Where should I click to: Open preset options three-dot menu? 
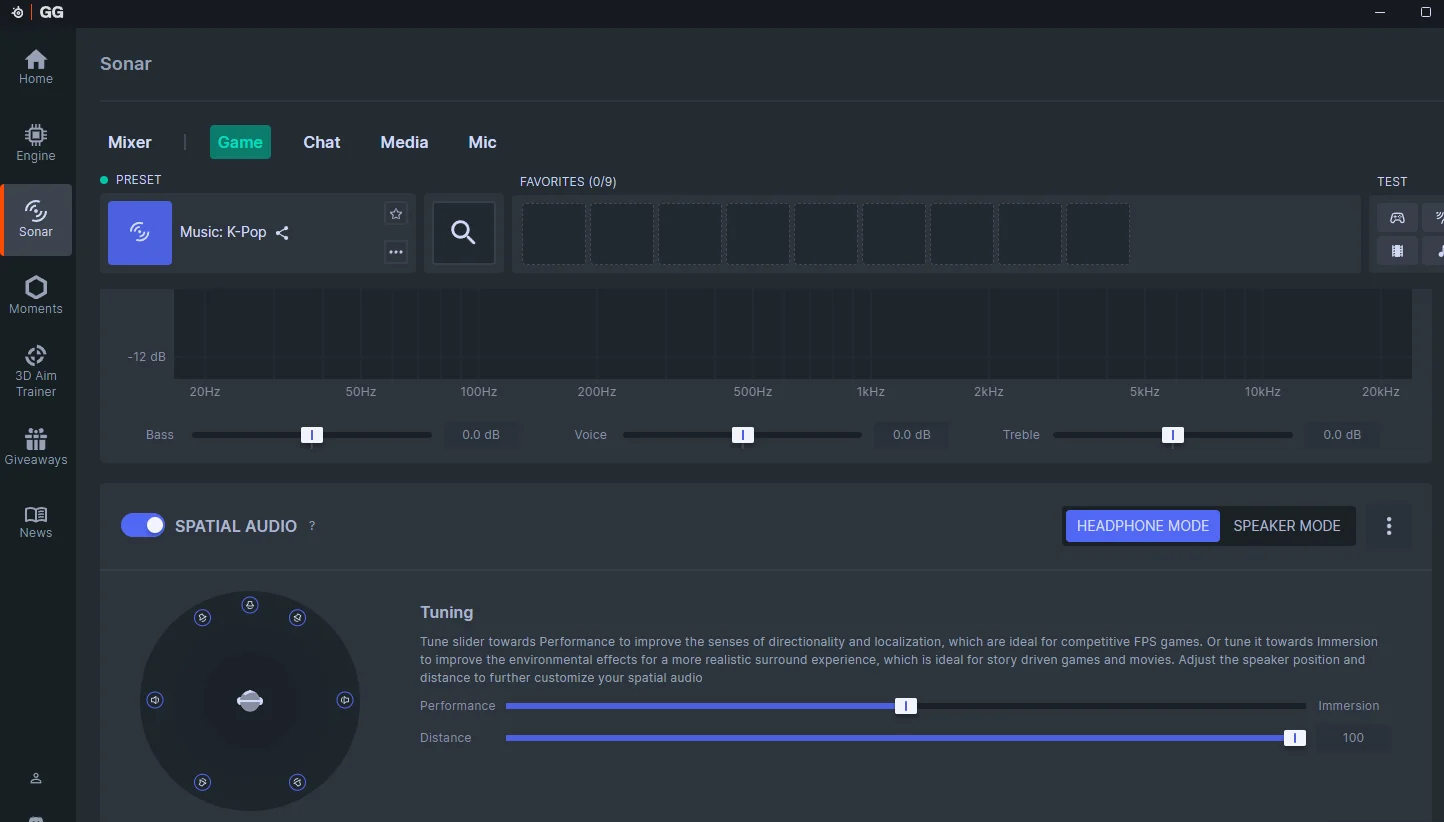[396, 252]
